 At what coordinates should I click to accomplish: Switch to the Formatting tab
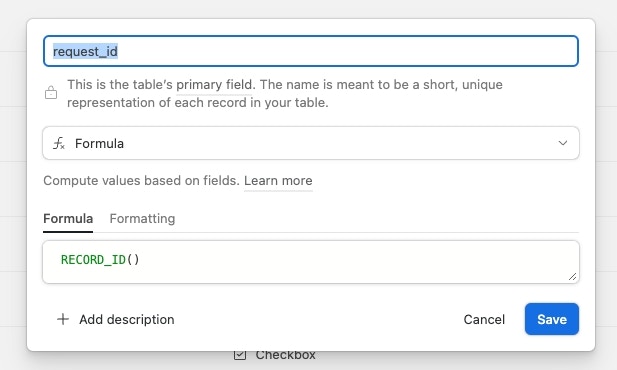pyautogui.click(x=142, y=218)
